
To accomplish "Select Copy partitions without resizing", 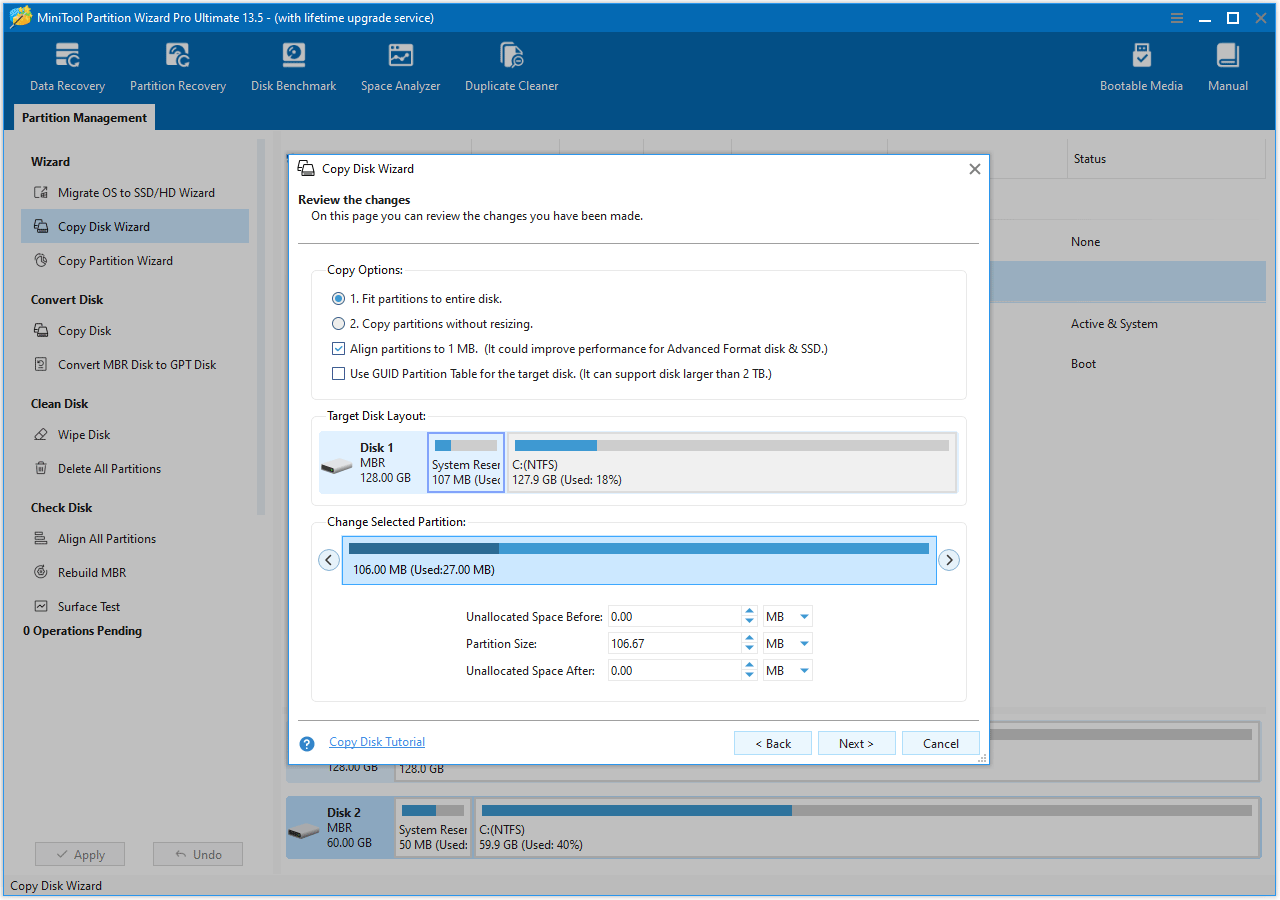I will (338, 323).
